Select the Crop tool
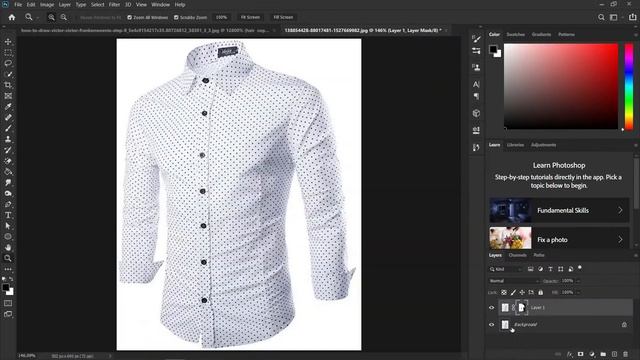Viewport: 640px width, 360px height. tap(8, 85)
